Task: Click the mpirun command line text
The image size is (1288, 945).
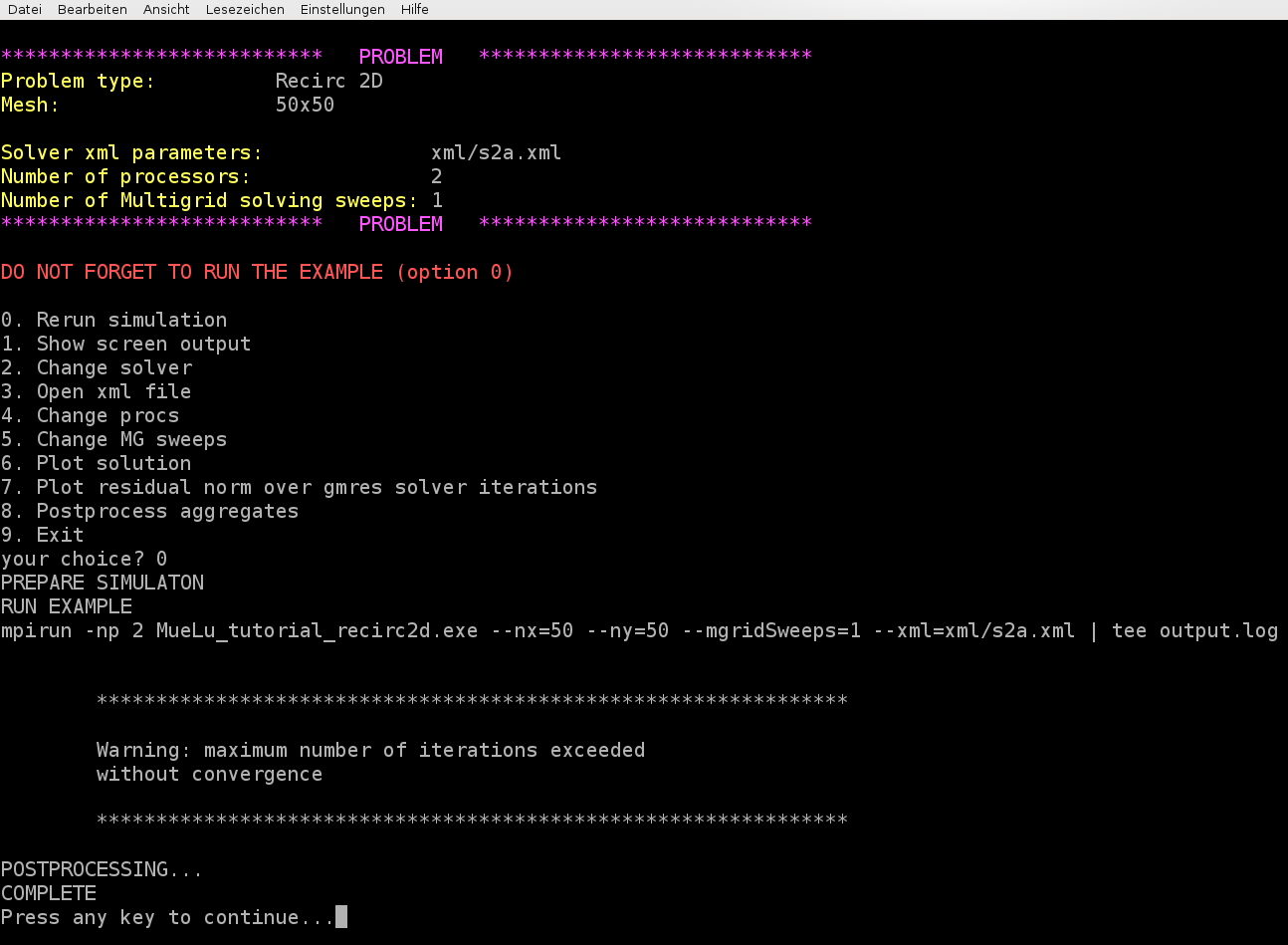Action: (639, 630)
